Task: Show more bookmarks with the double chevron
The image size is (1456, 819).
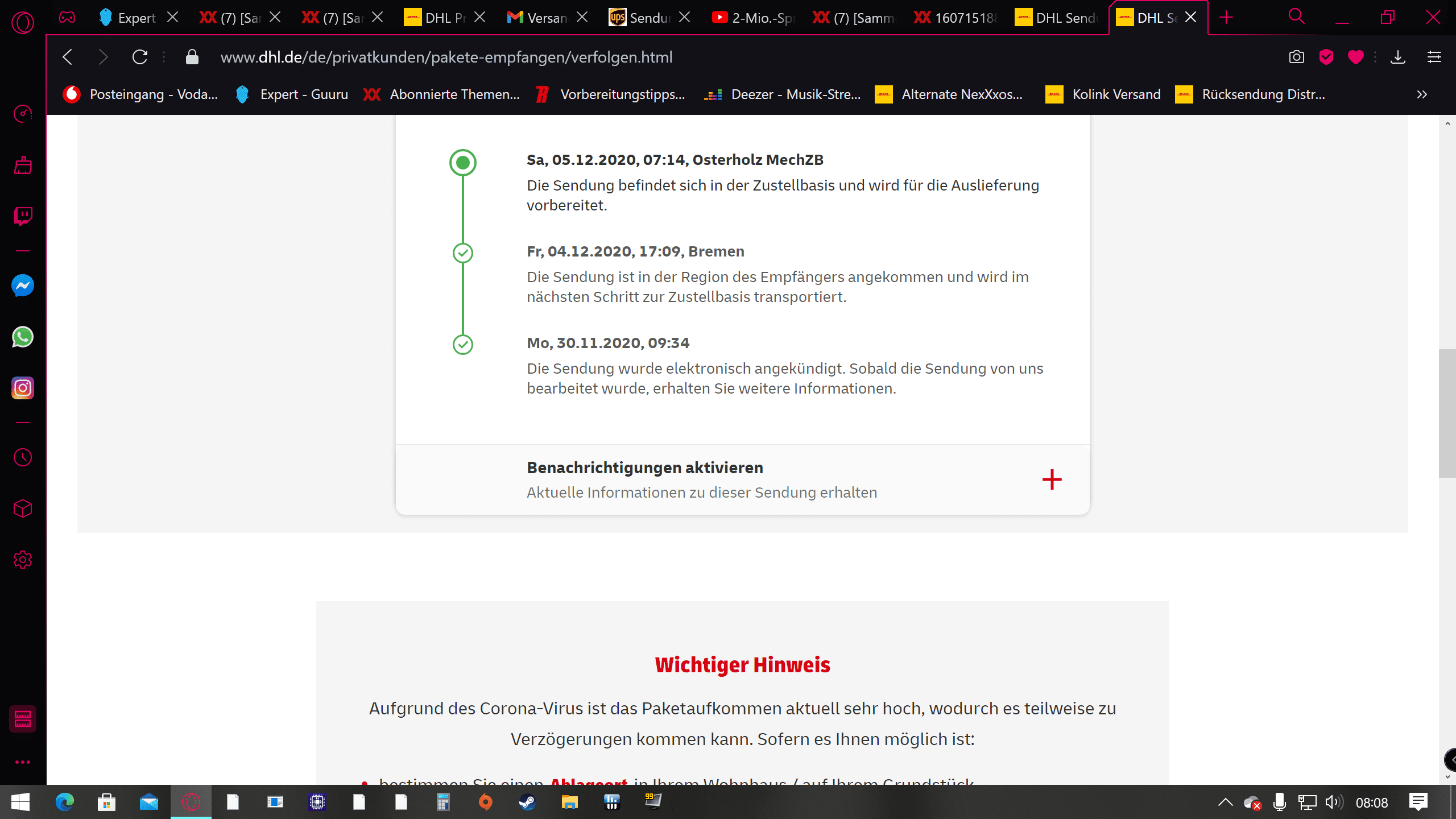Action: pyautogui.click(x=1422, y=94)
